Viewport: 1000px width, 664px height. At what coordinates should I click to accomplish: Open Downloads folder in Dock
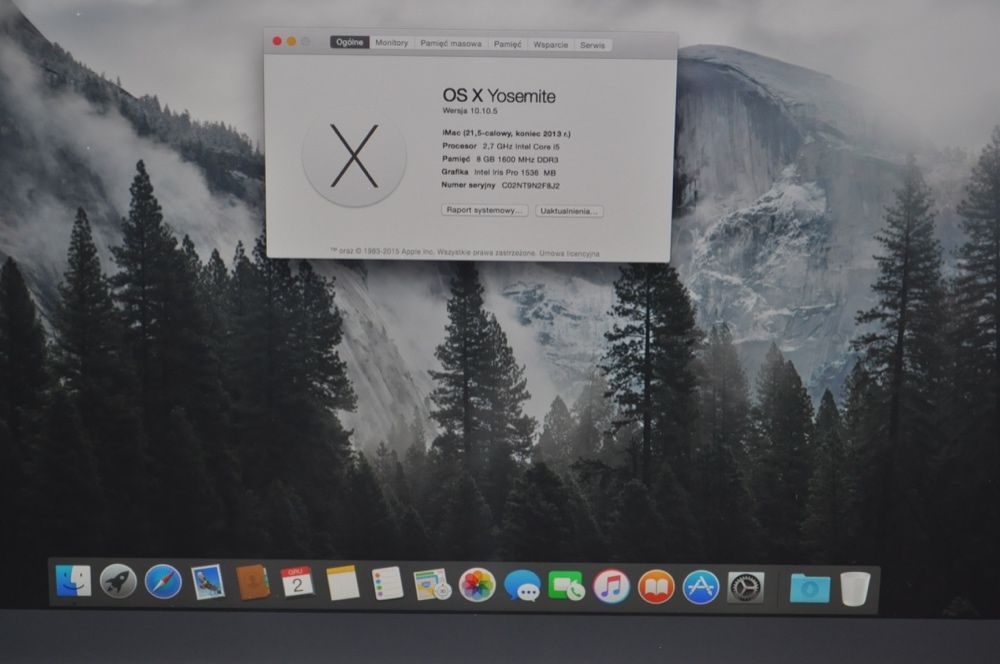click(810, 588)
